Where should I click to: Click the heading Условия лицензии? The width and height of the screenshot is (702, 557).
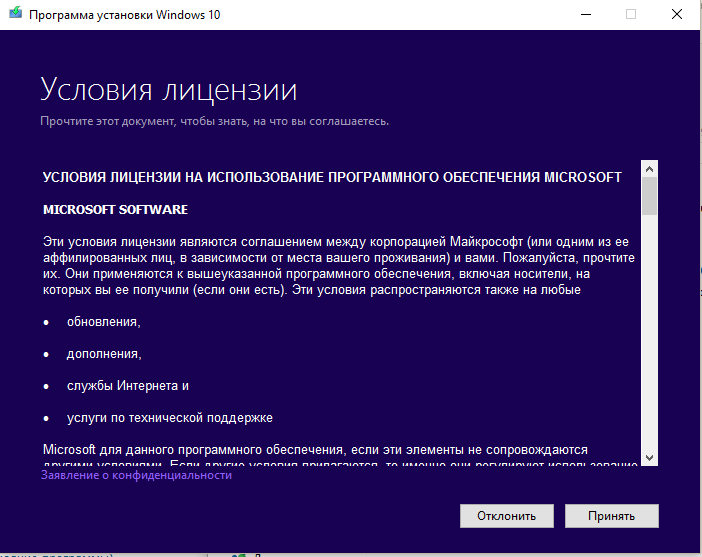[x=168, y=90]
